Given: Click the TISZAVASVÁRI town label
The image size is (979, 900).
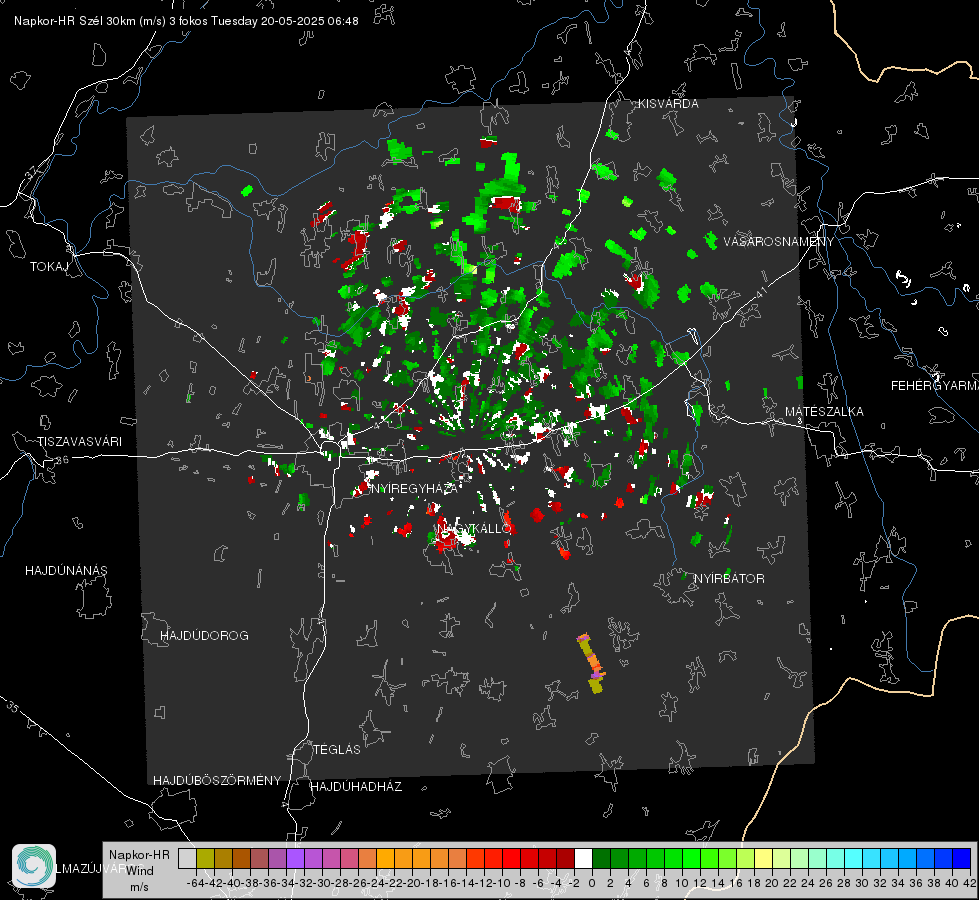Looking at the screenshot, I should coord(79,442).
